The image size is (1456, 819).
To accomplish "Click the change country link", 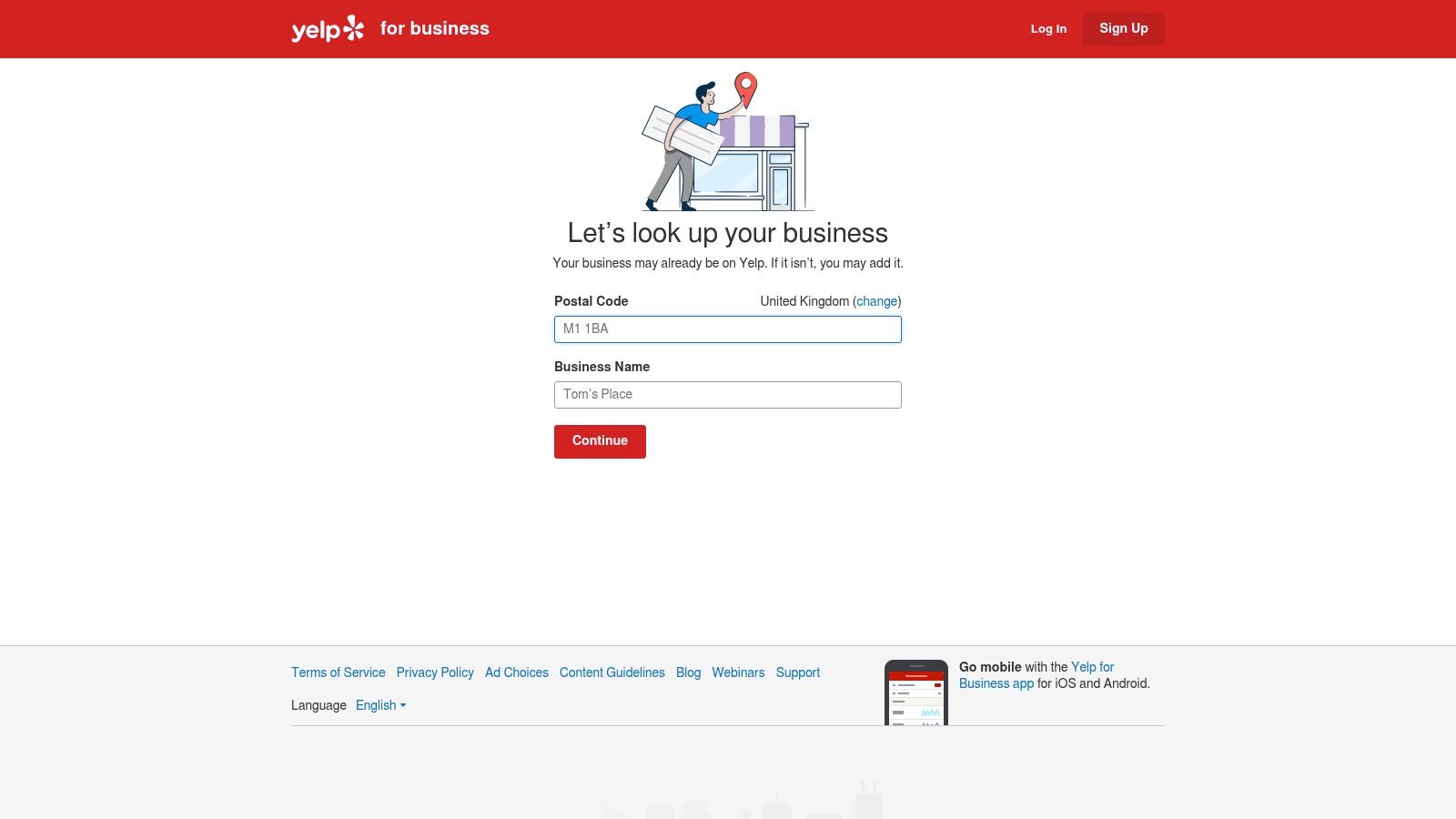I will (x=877, y=301).
